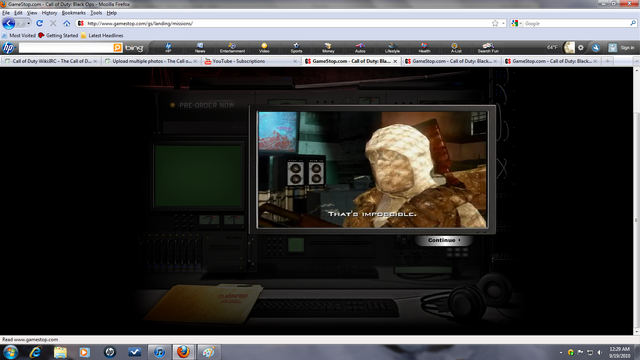Viewport: 640px width, 360px height.
Task: Close the Upload multiple photos tab
Action: pos(195,61)
